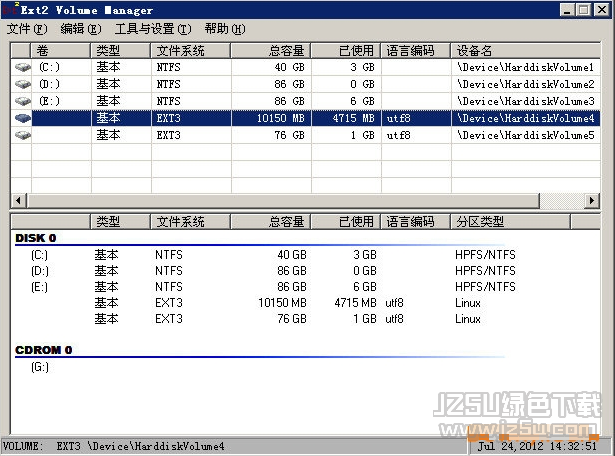
Task: Click the drive icon of HarddiskVolume5 row
Action: point(23,135)
